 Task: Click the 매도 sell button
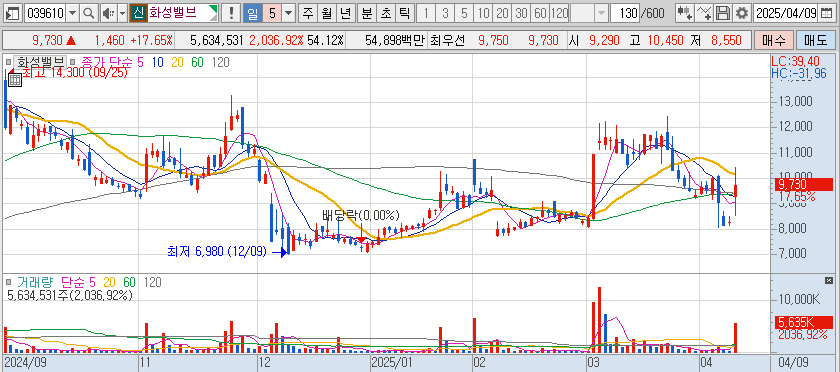pyautogui.click(x=816, y=40)
